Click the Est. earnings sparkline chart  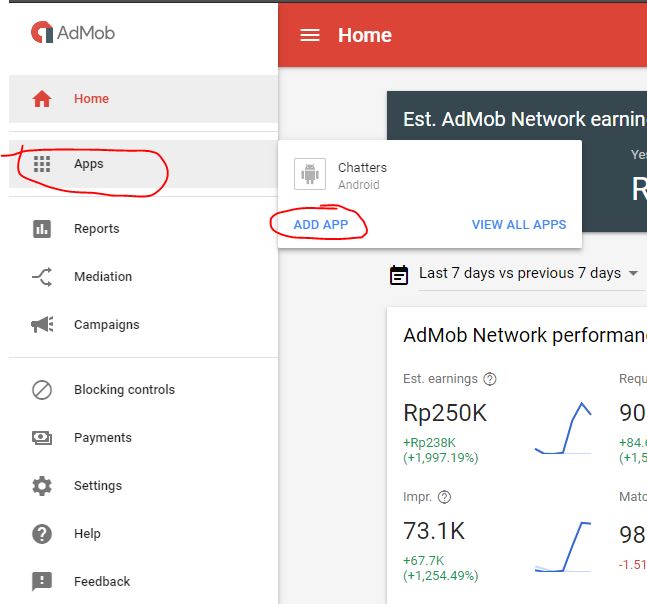coord(563,428)
